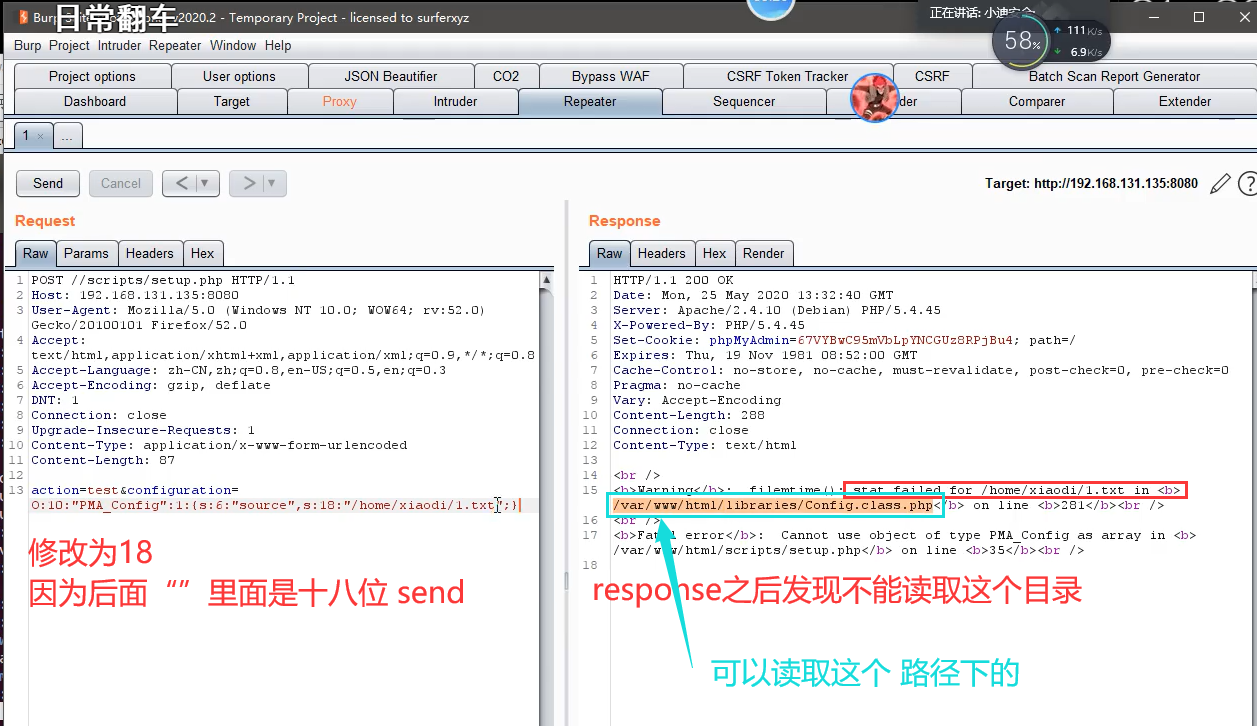
Task: Open the JSON Beautifier tab
Action: pos(391,76)
